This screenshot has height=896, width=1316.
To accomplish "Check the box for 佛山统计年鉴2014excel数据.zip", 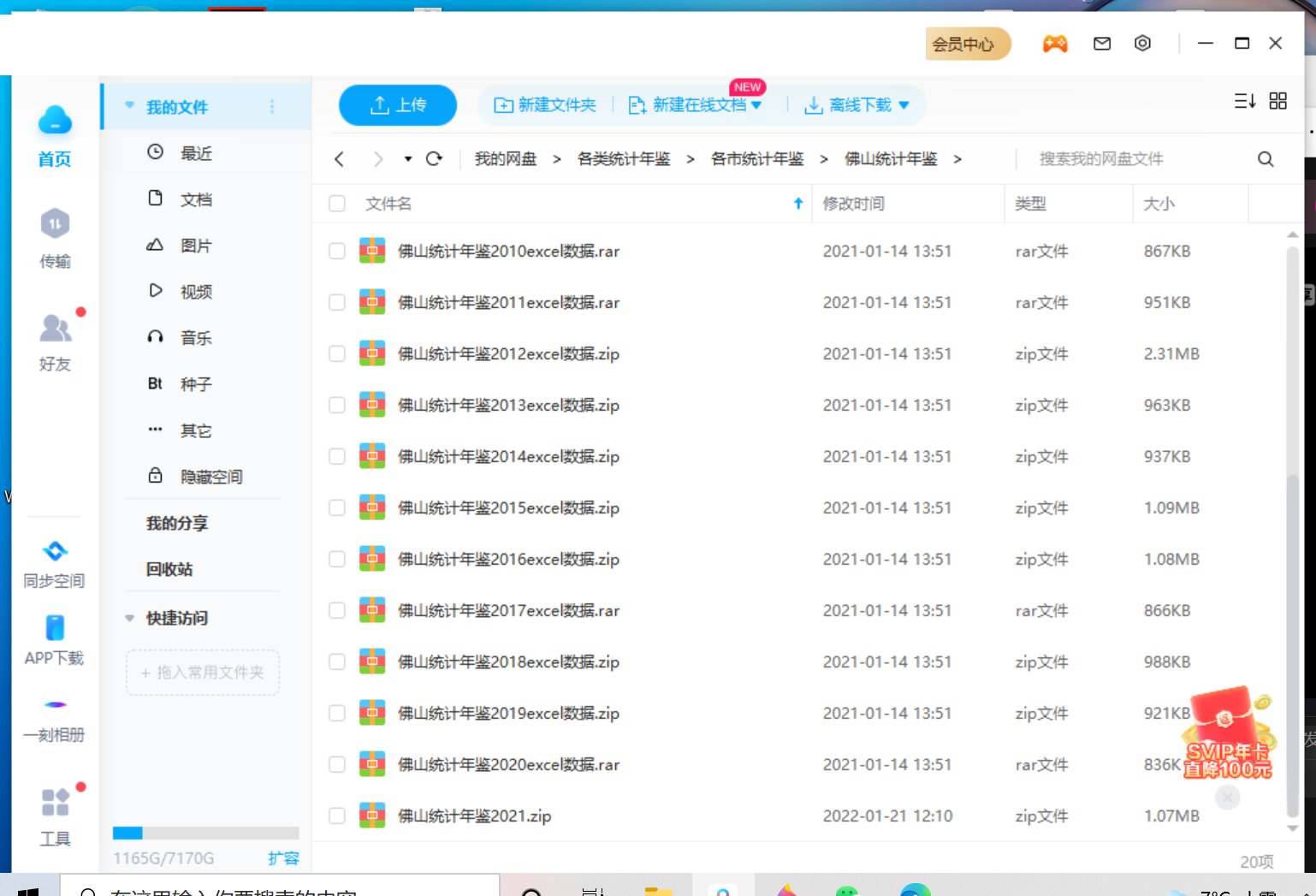I will [x=337, y=456].
